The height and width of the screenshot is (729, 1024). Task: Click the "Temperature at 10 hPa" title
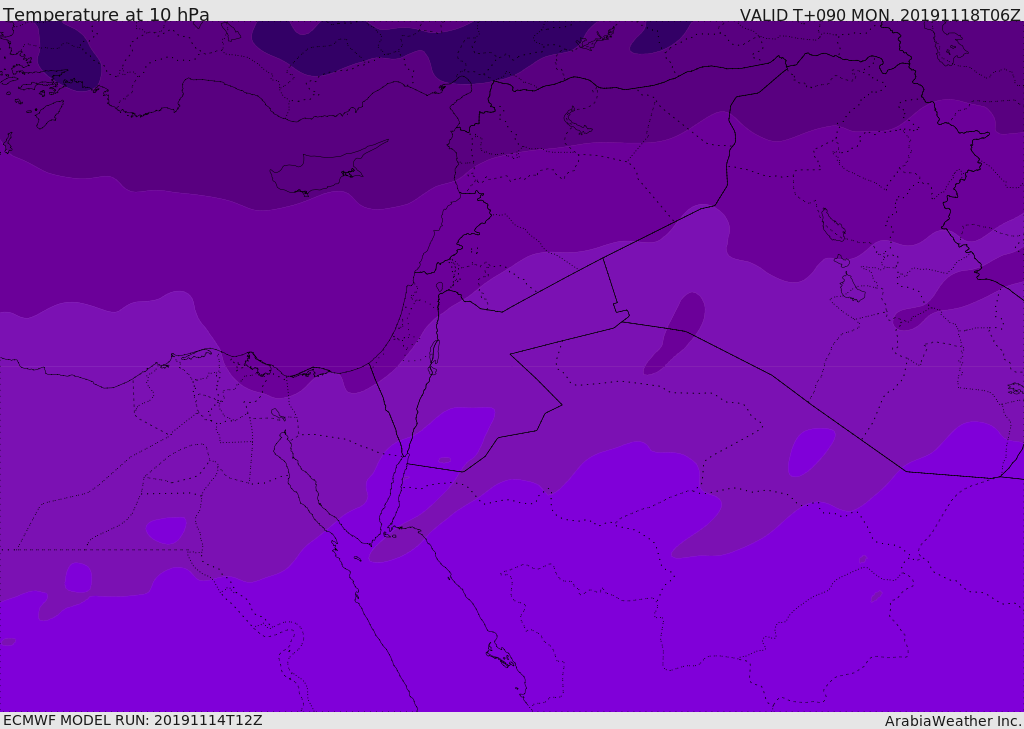(106, 15)
